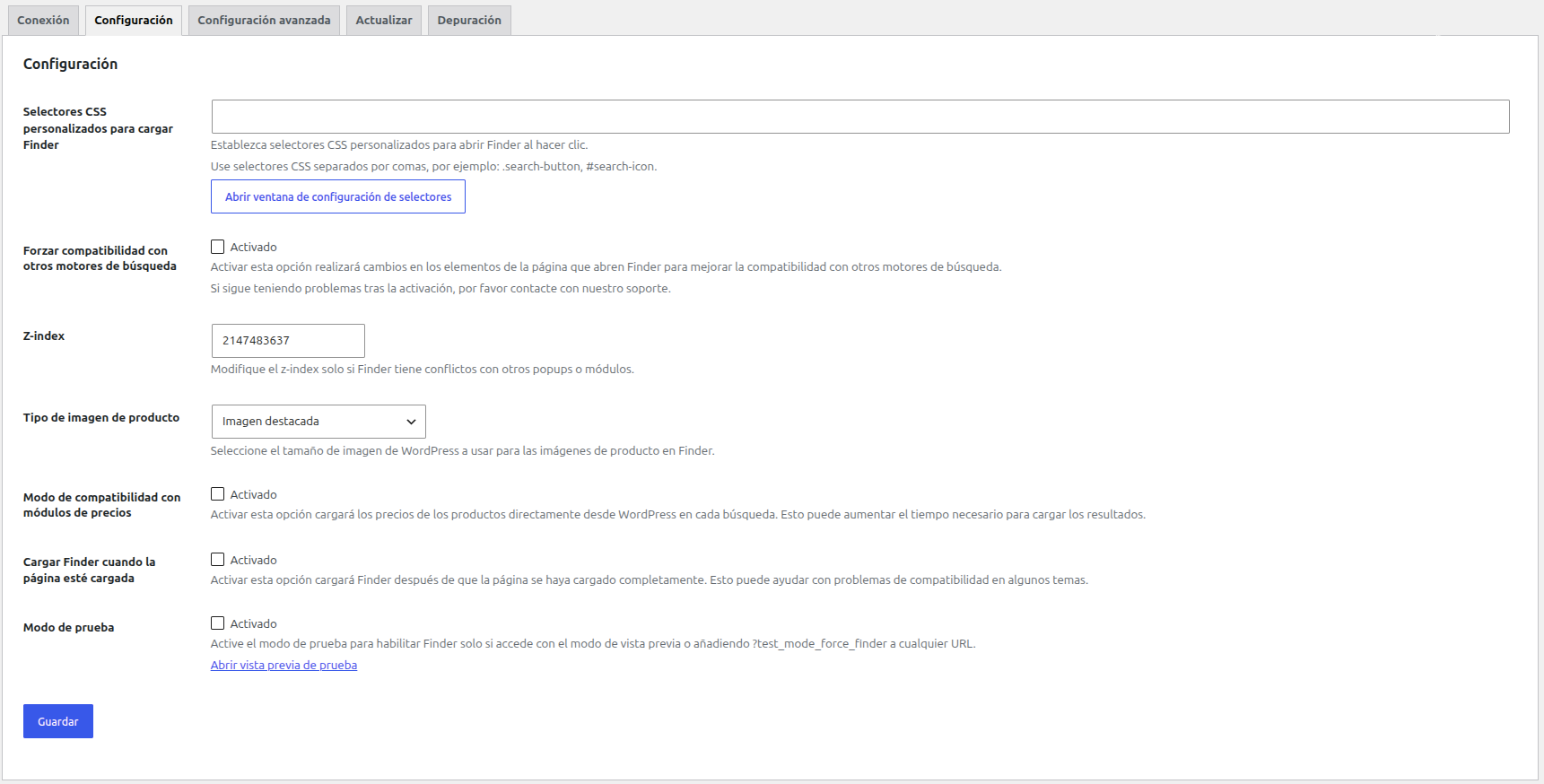Go to the Actualizar tab
Viewport: 1544px width, 784px height.
pyautogui.click(x=384, y=20)
